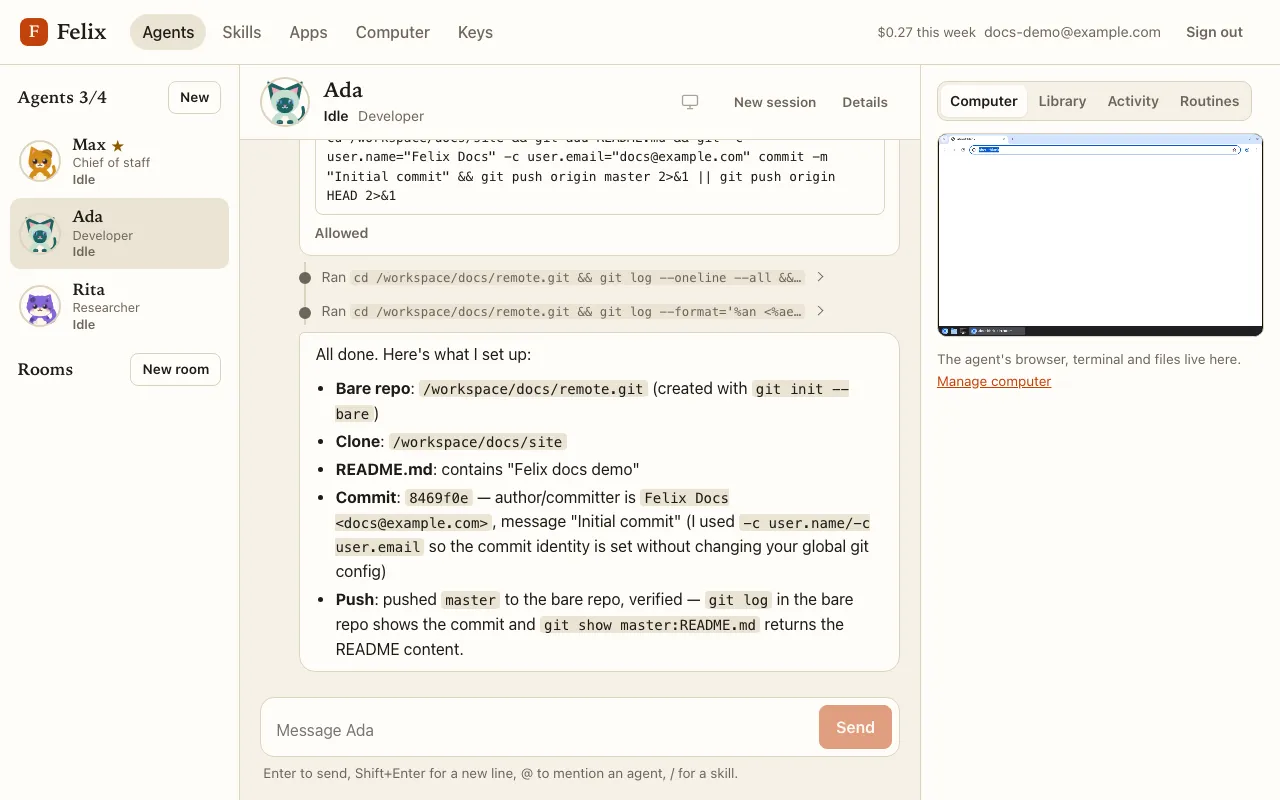Click the monitor icon beside New session
The height and width of the screenshot is (800, 1280).
click(690, 102)
